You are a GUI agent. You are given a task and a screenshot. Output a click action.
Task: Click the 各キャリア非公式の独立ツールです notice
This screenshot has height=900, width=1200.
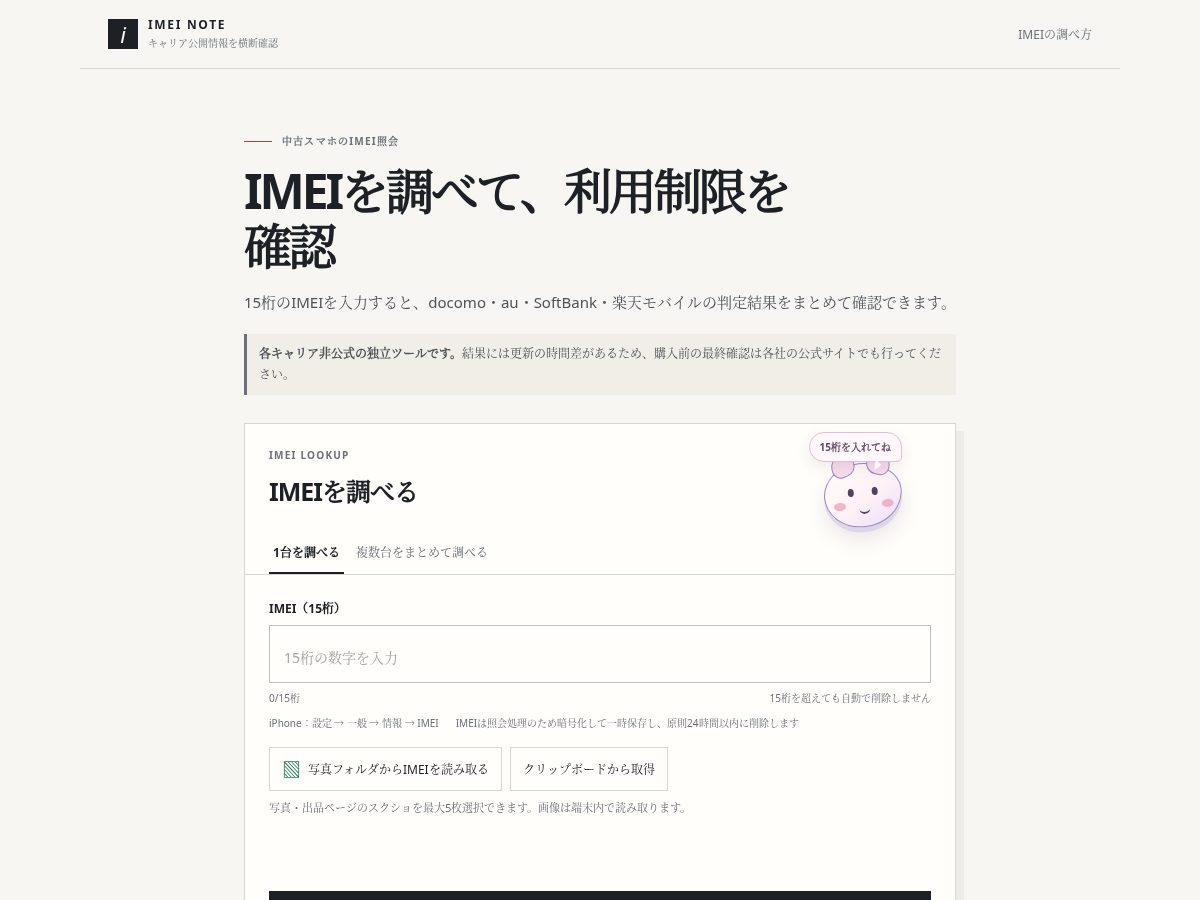point(600,364)
